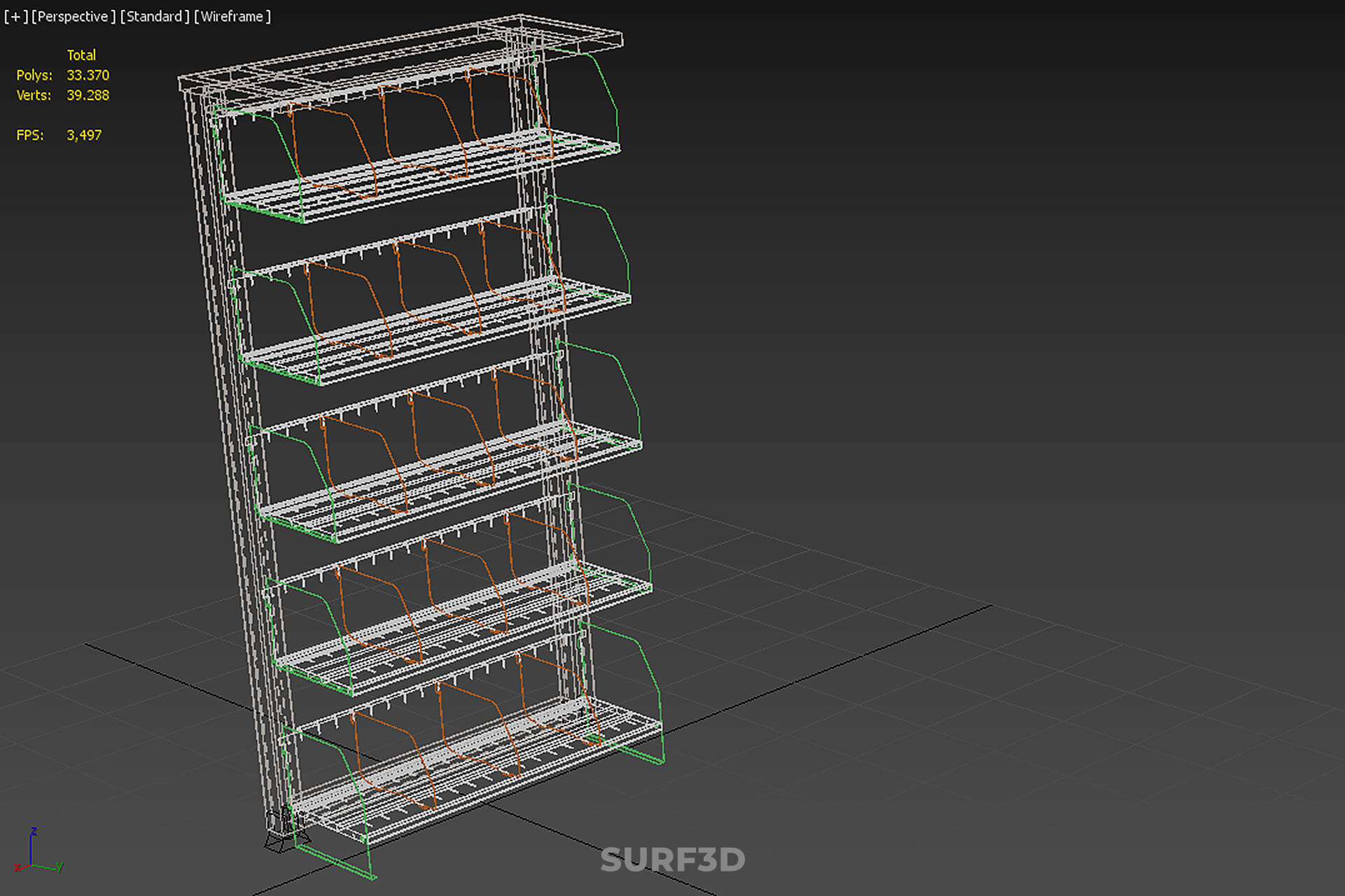Click the Polys count value 33.370
Screen dimensions: 1345x896
click(x=88, y=75)
